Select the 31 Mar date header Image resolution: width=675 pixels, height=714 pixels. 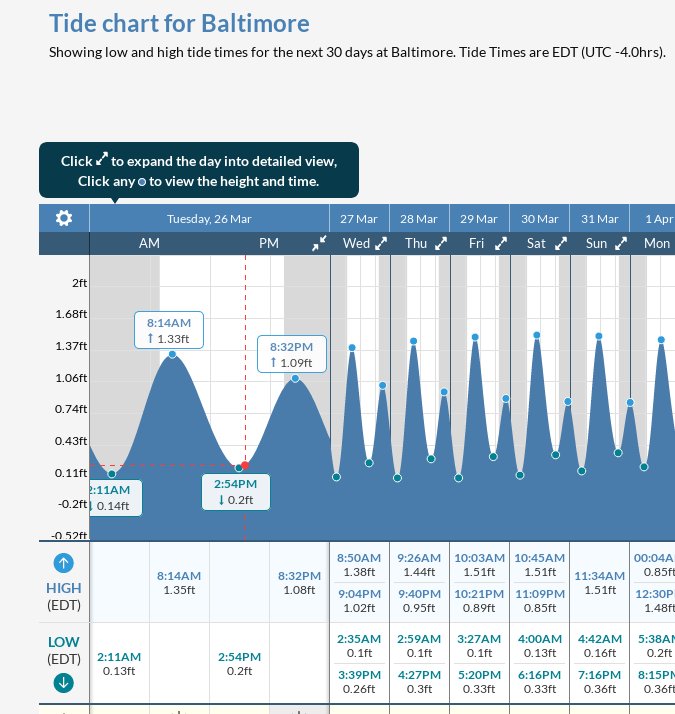pyautogui.click(x=599, y=219)
